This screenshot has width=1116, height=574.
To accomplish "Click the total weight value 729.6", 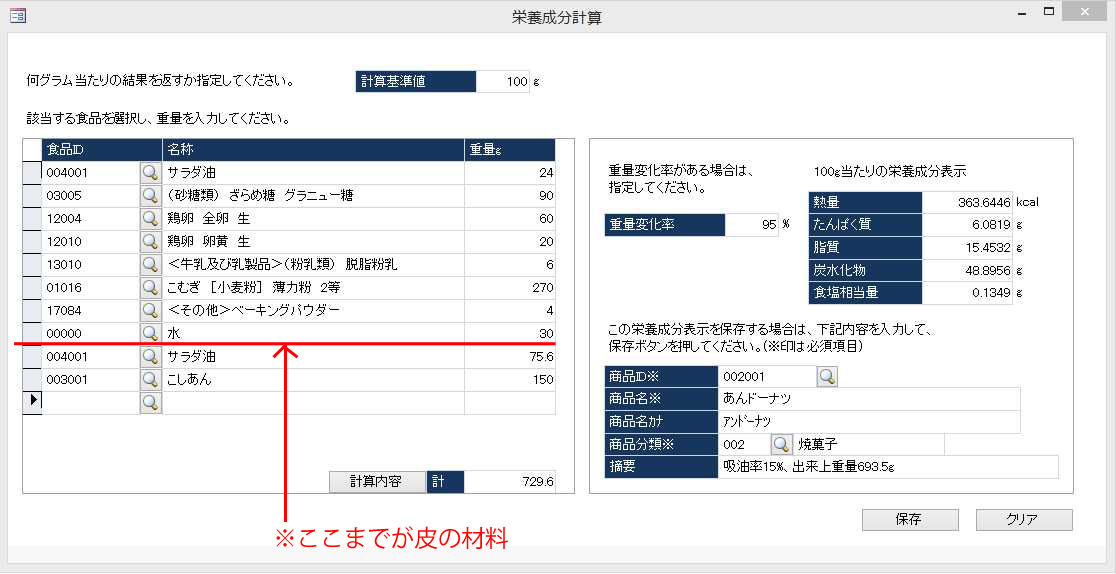I will pyautogui.click(x=510, y=481).
